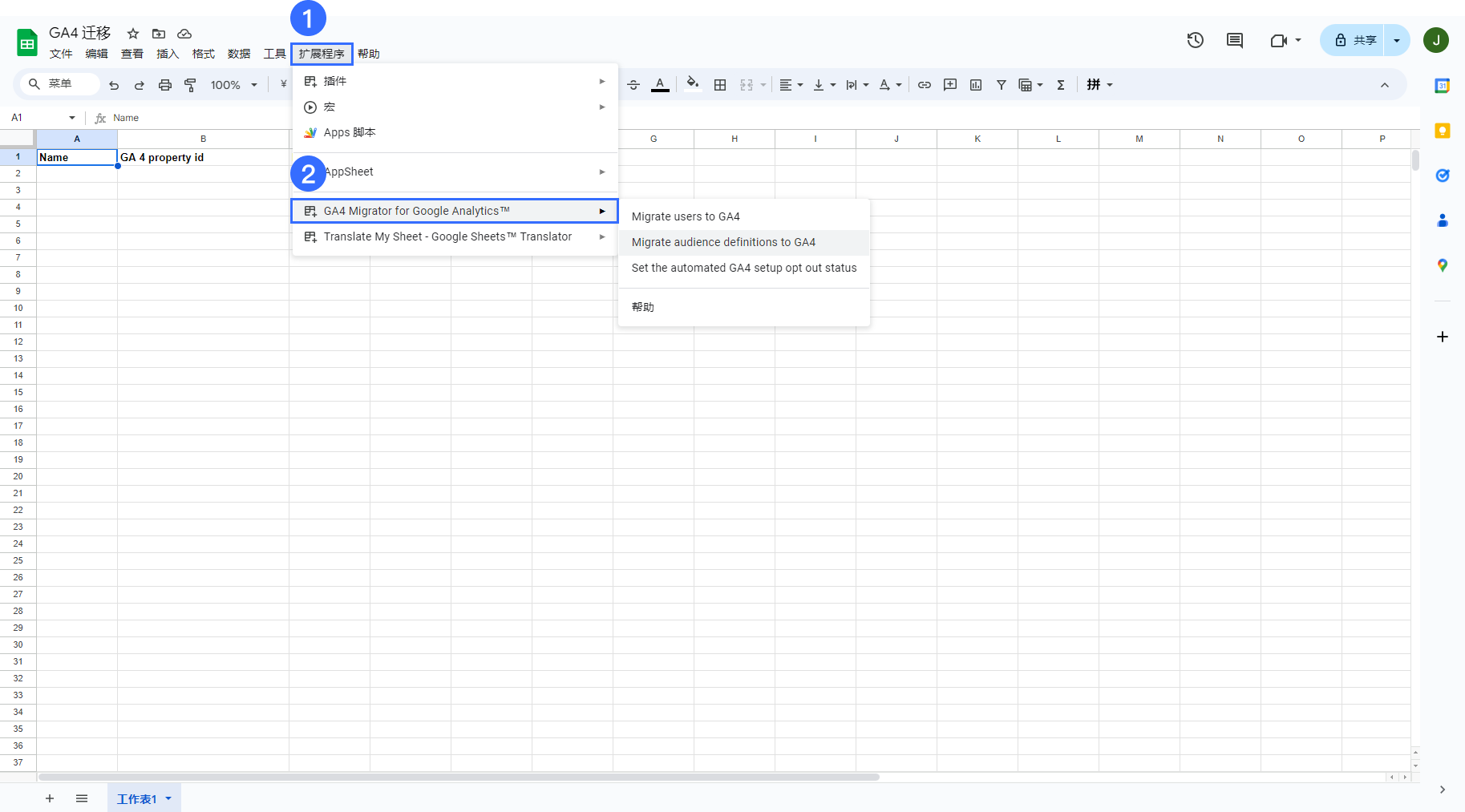Open the share options dropdown arrow
The width and height of the screenshot is (1465, 812).
pos(1397,40)
